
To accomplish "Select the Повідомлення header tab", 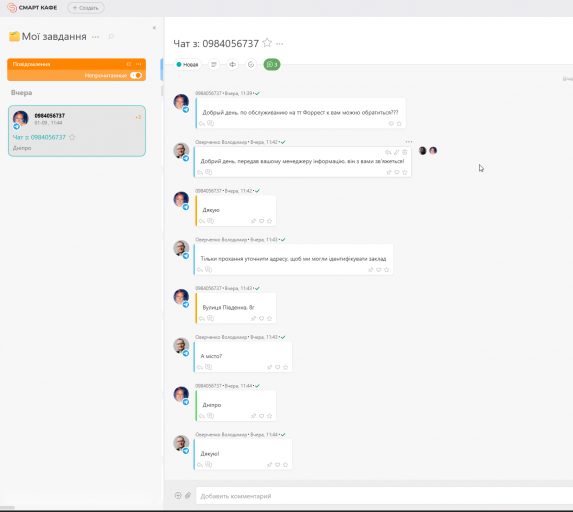I will (31, 64).
